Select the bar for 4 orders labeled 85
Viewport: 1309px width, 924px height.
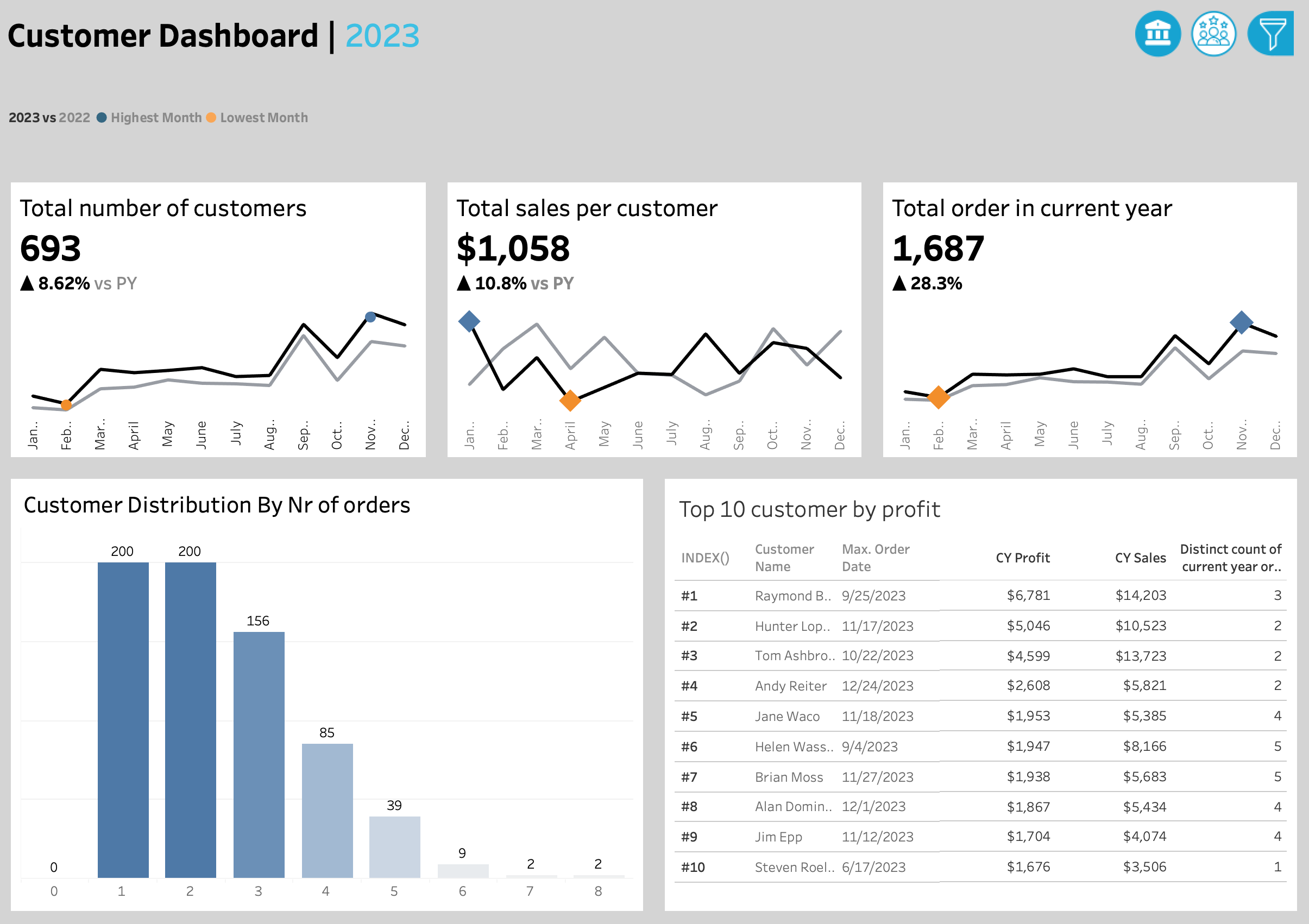pos(326,810)
